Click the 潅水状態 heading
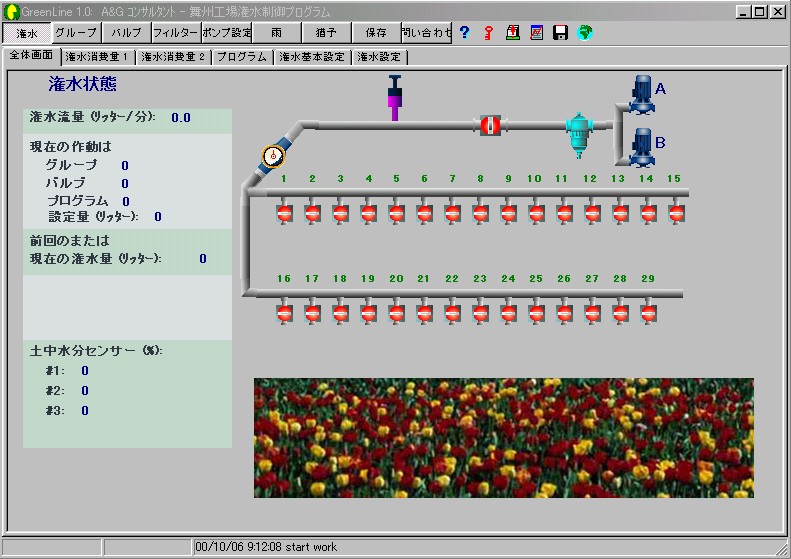The image size is (791, 559). (82, 84)
